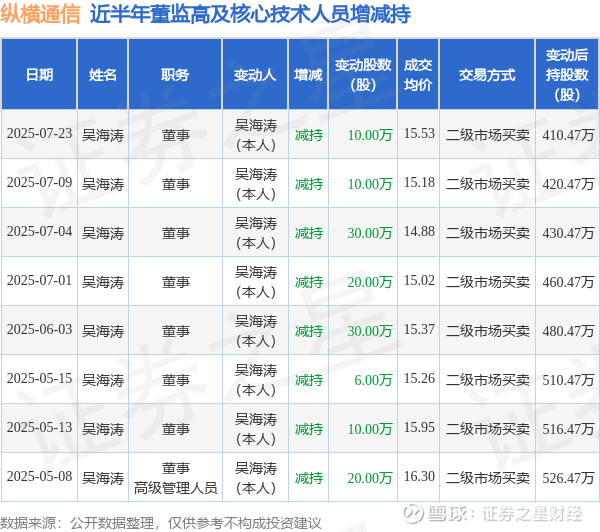The image size is (600, 532).
Task: Click the 成交均价 column header
Action: click(x=418, y=75)
